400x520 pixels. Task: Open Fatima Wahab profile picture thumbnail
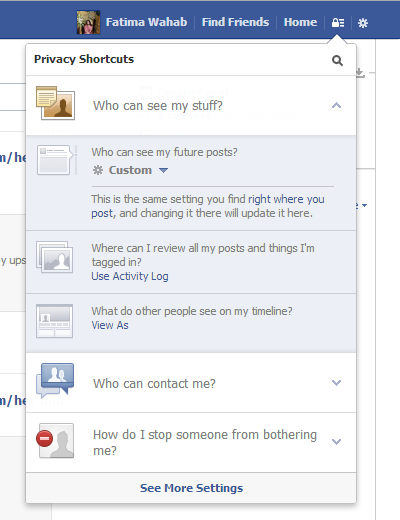88,22
